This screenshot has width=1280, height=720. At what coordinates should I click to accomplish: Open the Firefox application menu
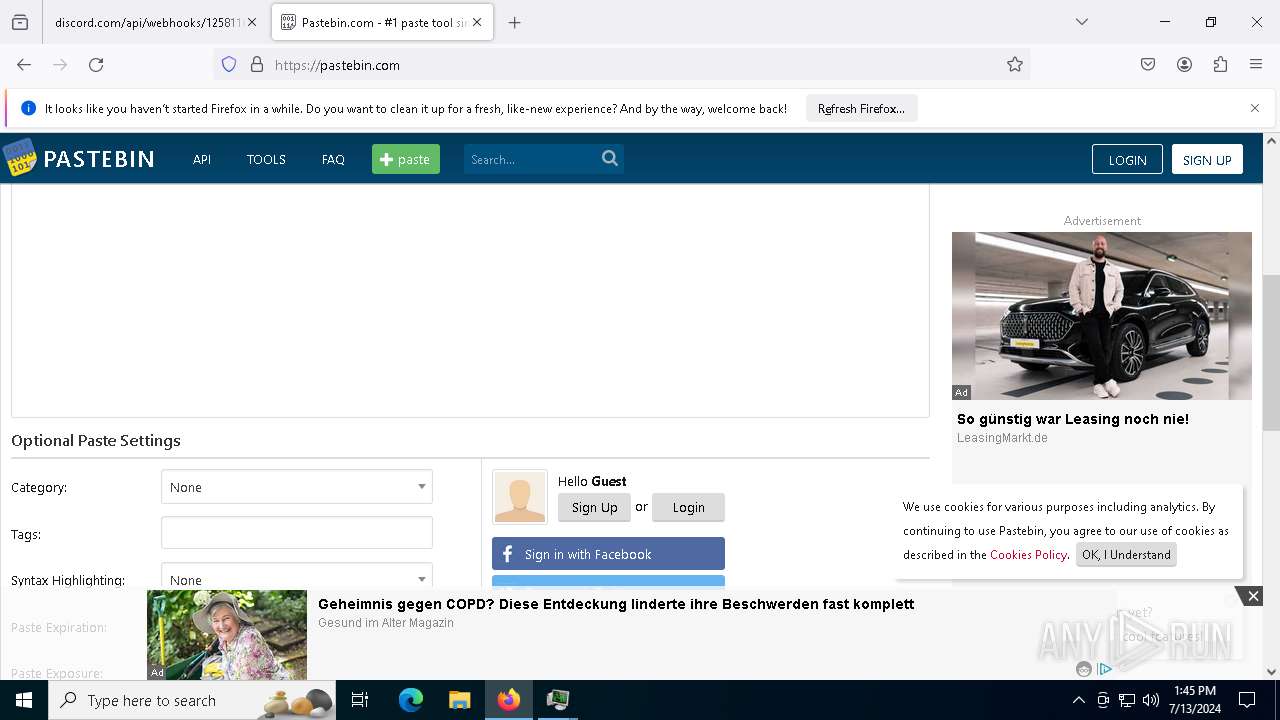pos(1256,65)
